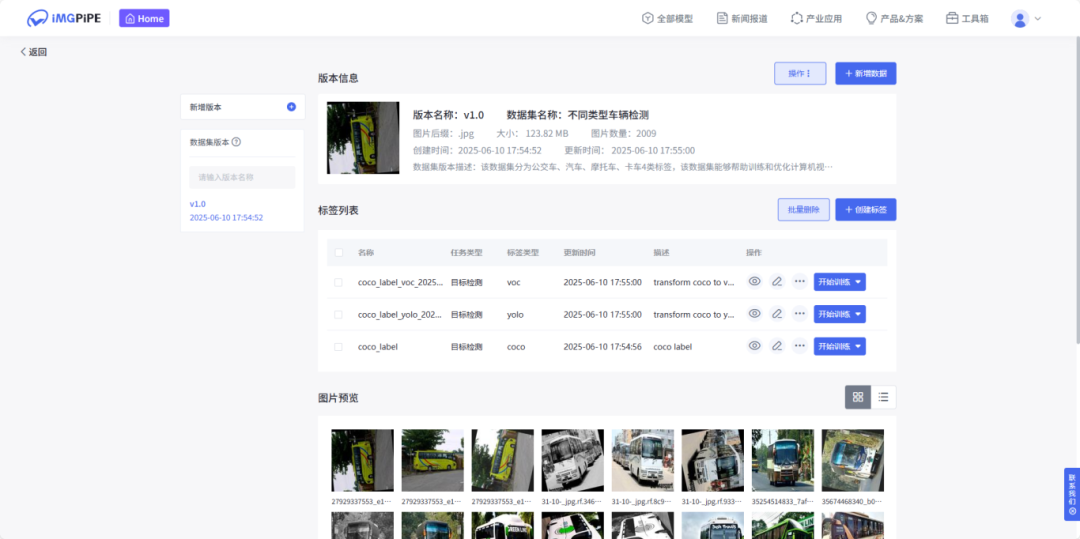Open 开始训练 dropdown for voc row
1080x539 pixels.
click(840, 282)
